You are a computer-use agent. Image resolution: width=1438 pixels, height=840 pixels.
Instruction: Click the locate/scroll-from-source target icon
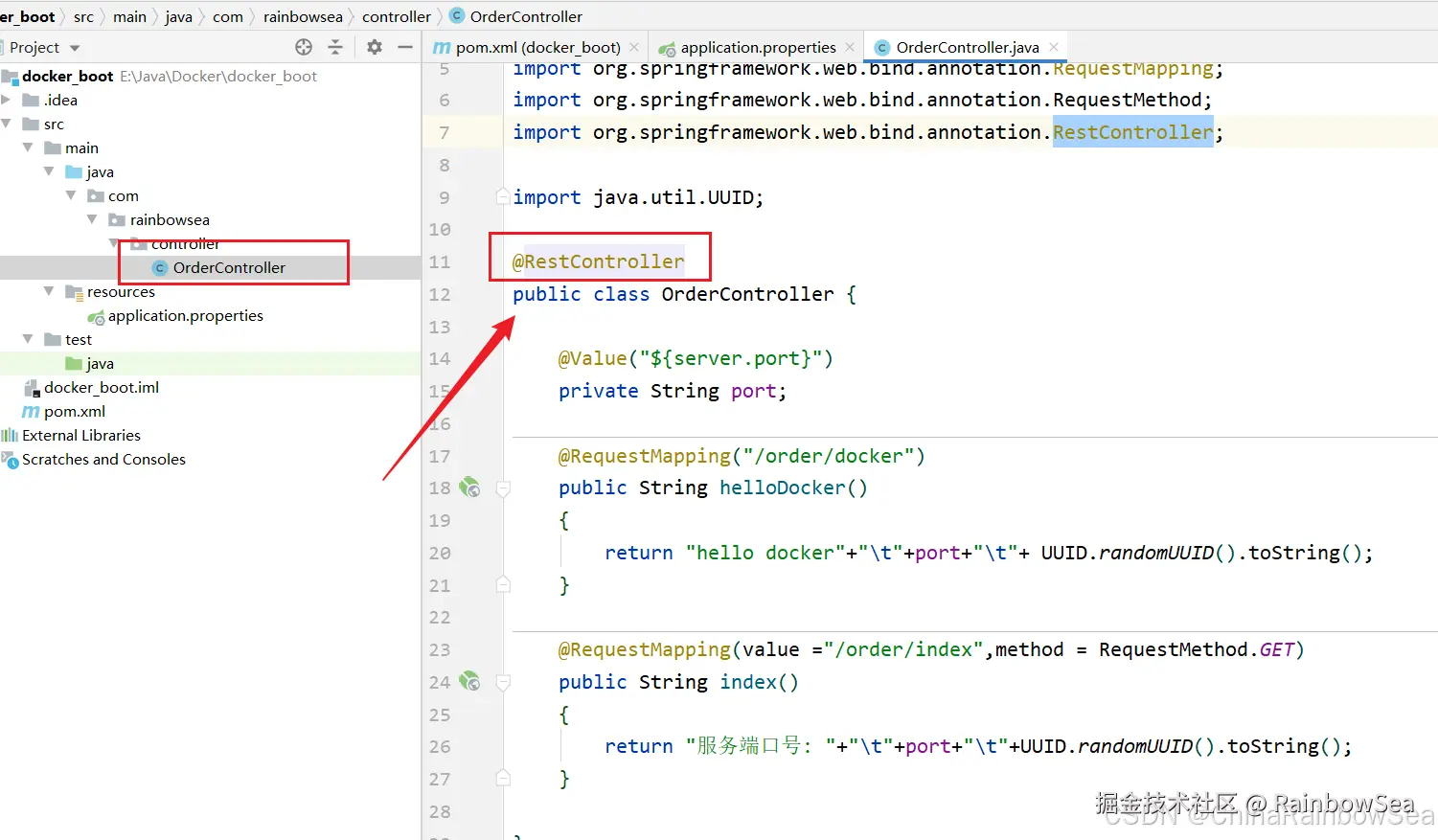tap(304, 47)
